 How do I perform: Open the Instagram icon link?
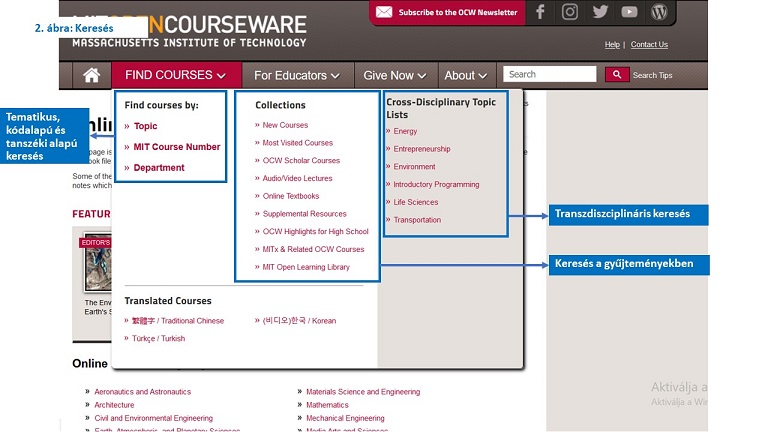[x=570, y=12]
